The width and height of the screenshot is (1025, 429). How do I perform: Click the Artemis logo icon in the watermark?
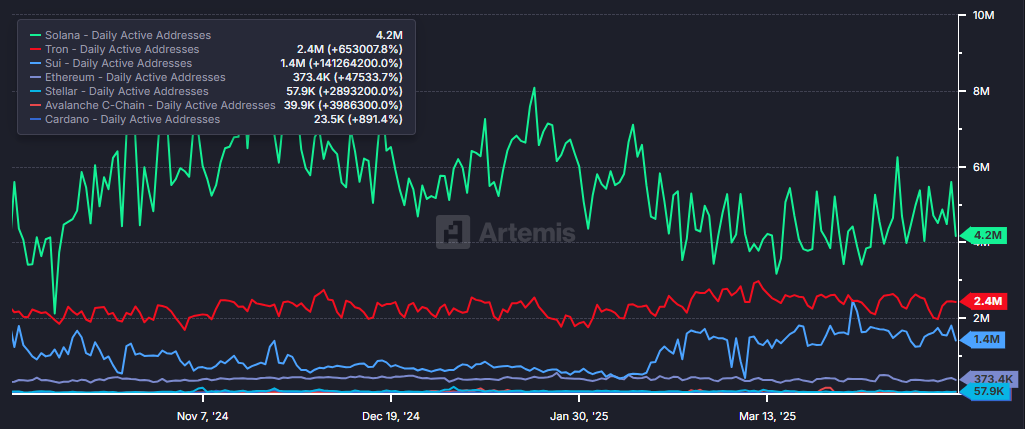point(456,232)
